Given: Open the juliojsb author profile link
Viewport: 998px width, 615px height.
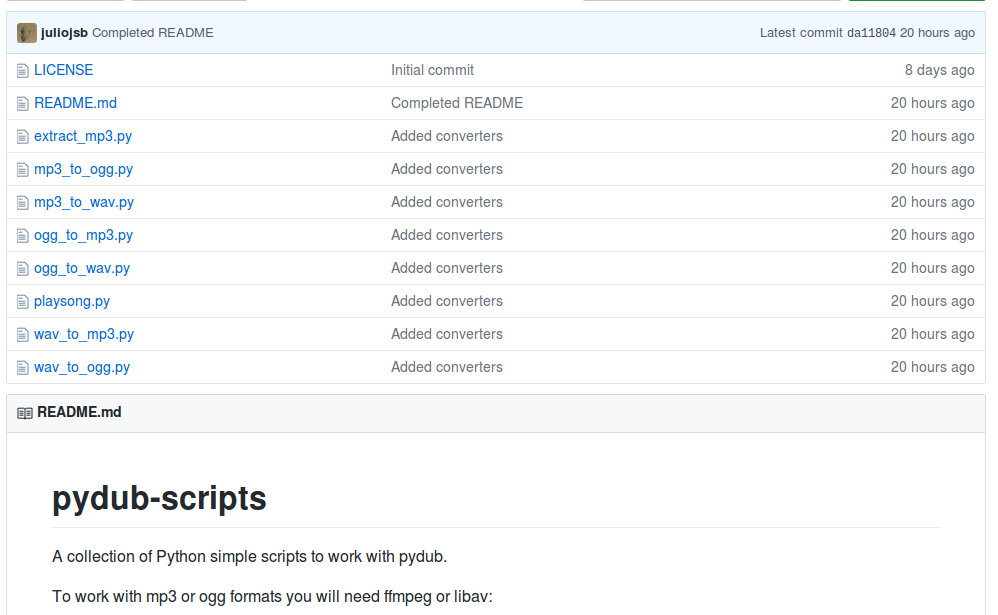Looking at the screenshot, I should [64, 33].
